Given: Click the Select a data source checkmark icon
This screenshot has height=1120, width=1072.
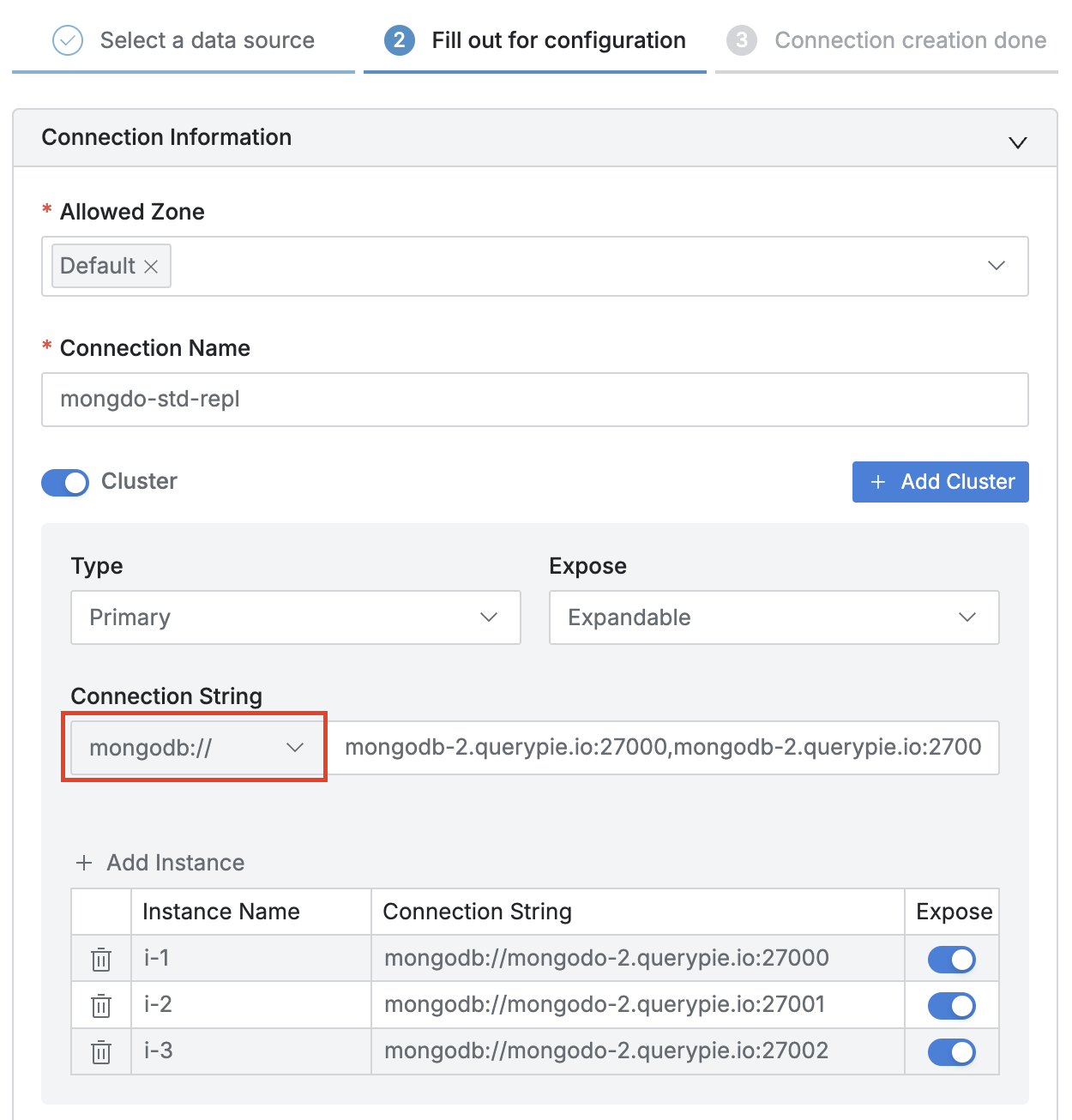Looking at the screenshot, I should click(68, 40).
